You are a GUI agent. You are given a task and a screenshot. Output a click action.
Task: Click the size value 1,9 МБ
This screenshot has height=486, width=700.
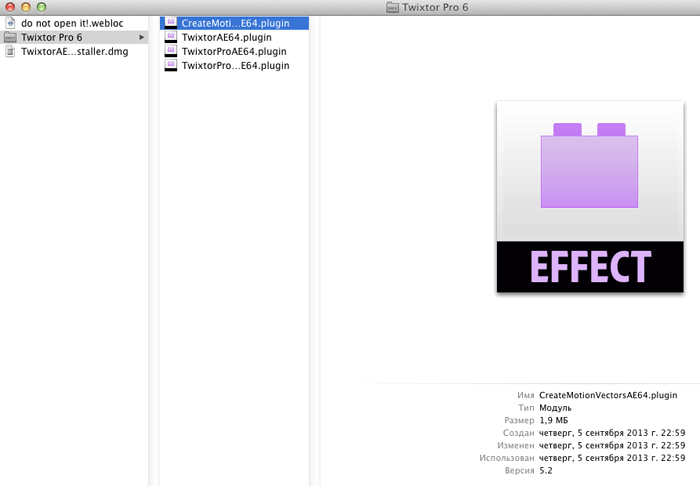coord(554,420)
